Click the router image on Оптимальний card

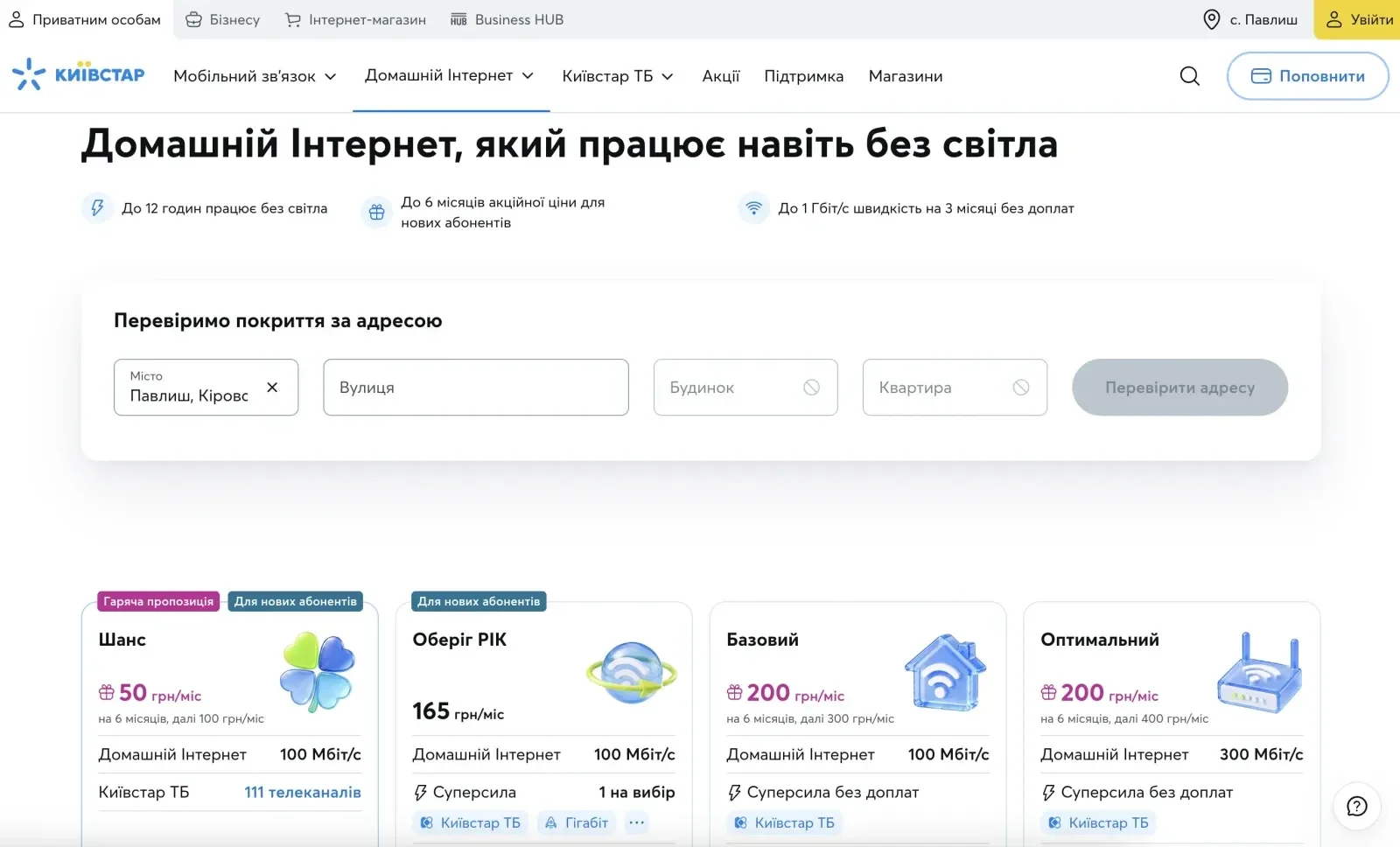coord(1259,671)
